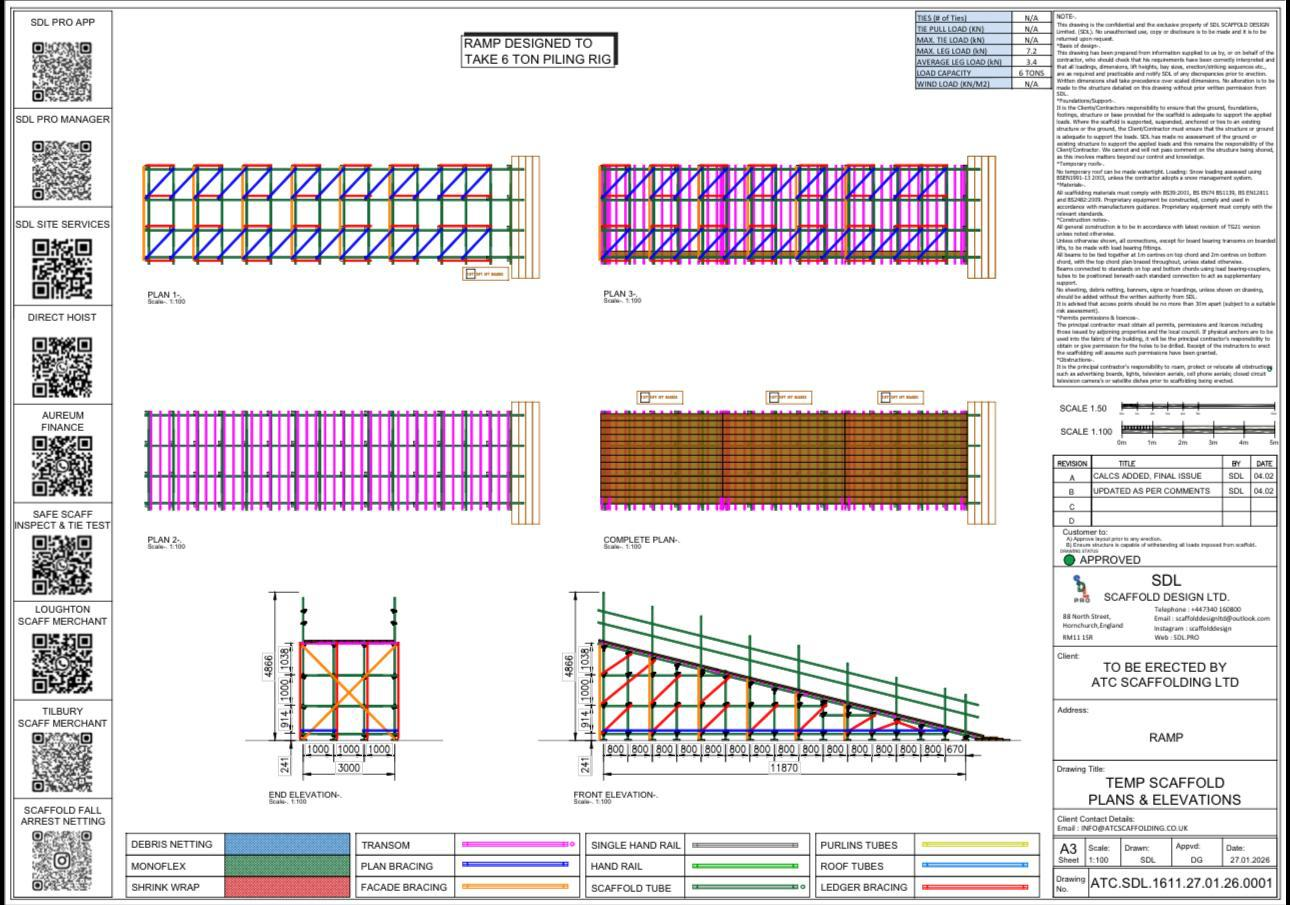Click the orange FACADE BRACING legend line sample
This screenshot has height=905, width=1290.
click(x=515, y=887)
